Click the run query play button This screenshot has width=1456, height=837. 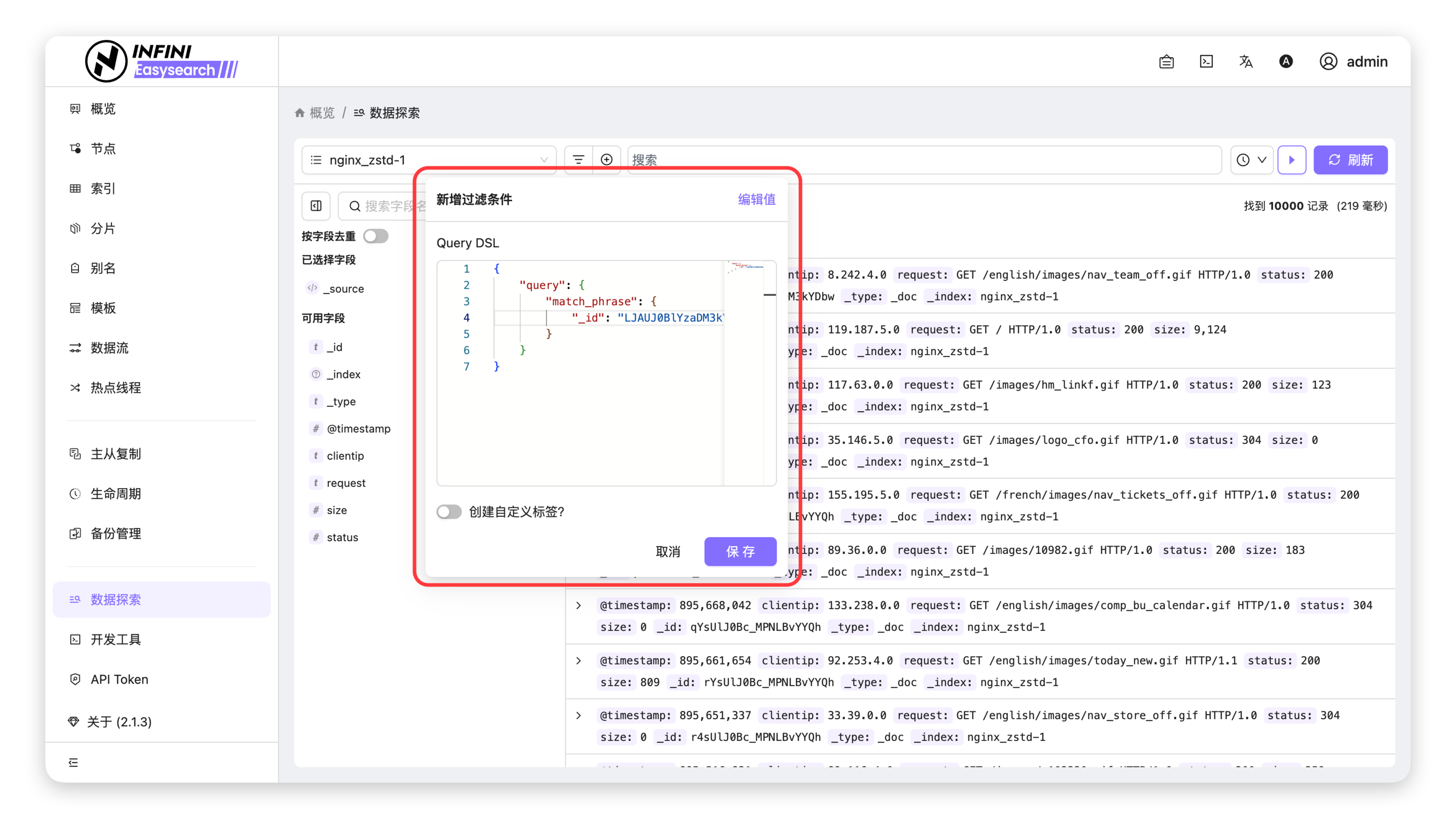pos(1291,160)
